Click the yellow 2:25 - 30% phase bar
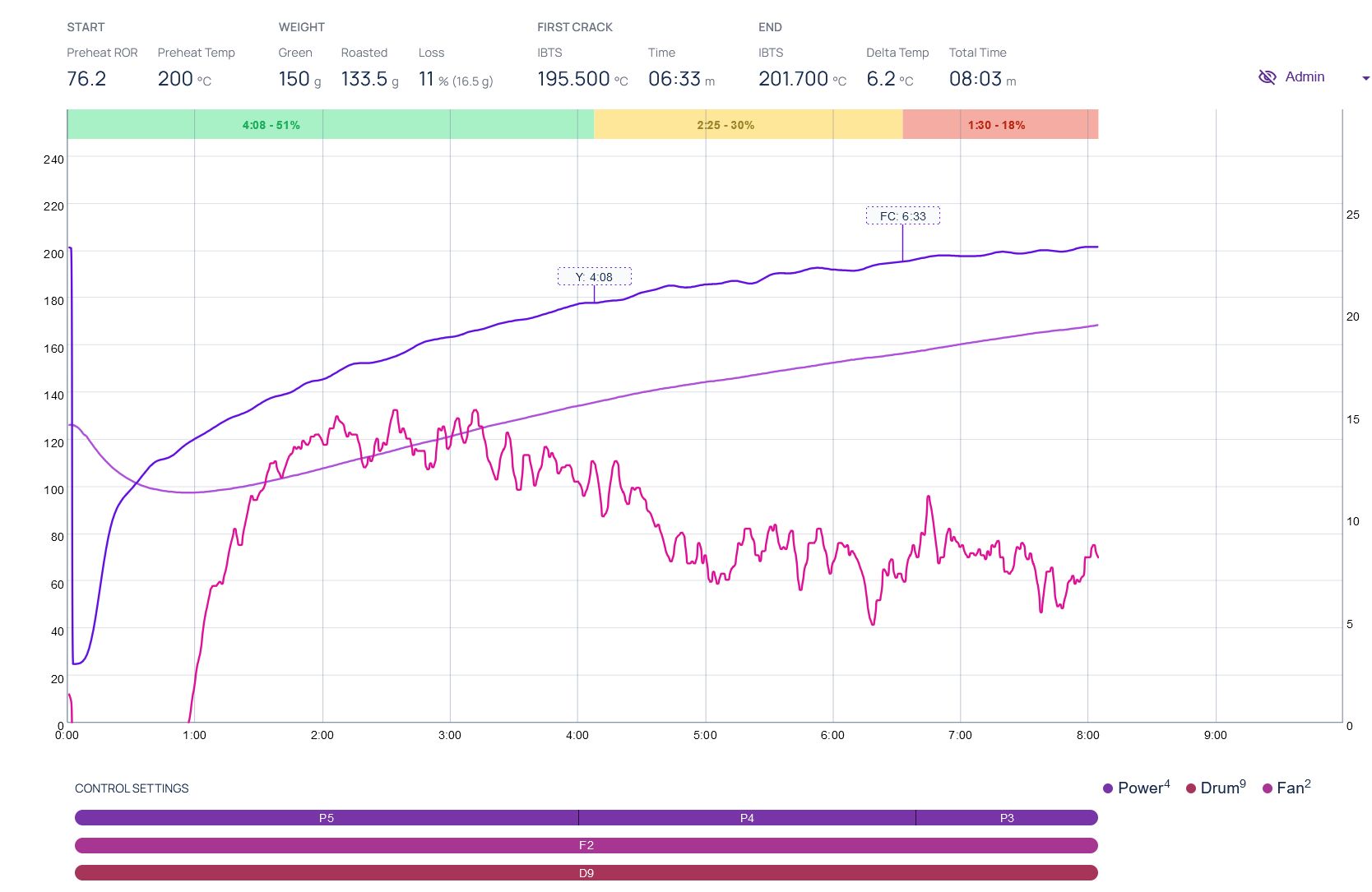Screen dimensions: 1372x892 point(748,125)
